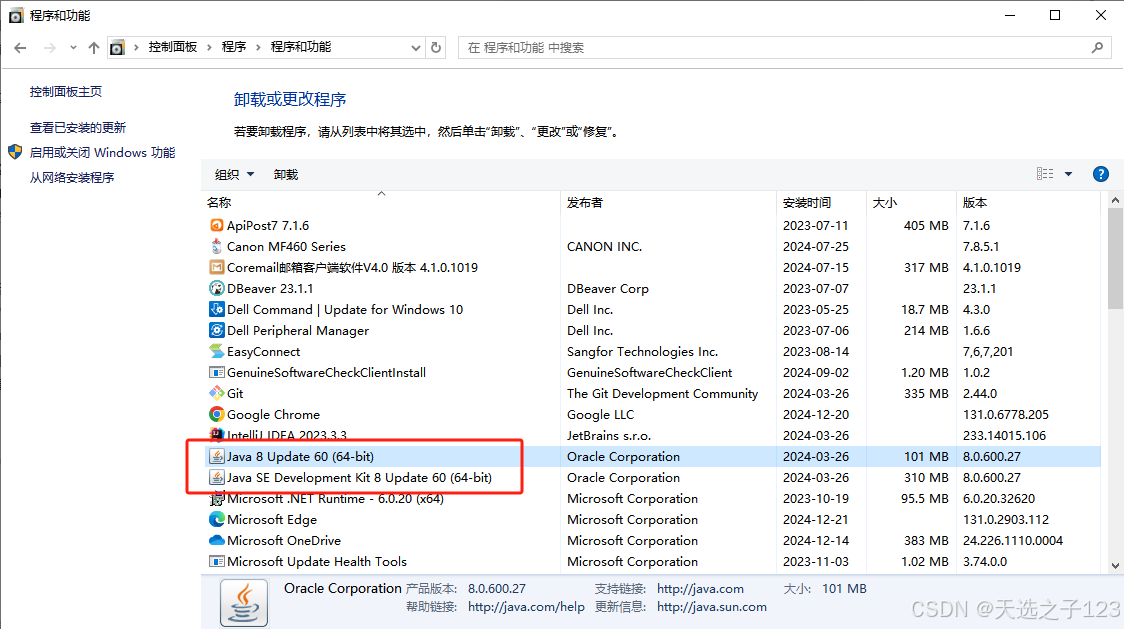Click the CANON INC. publisher cell

click(604, 246)
